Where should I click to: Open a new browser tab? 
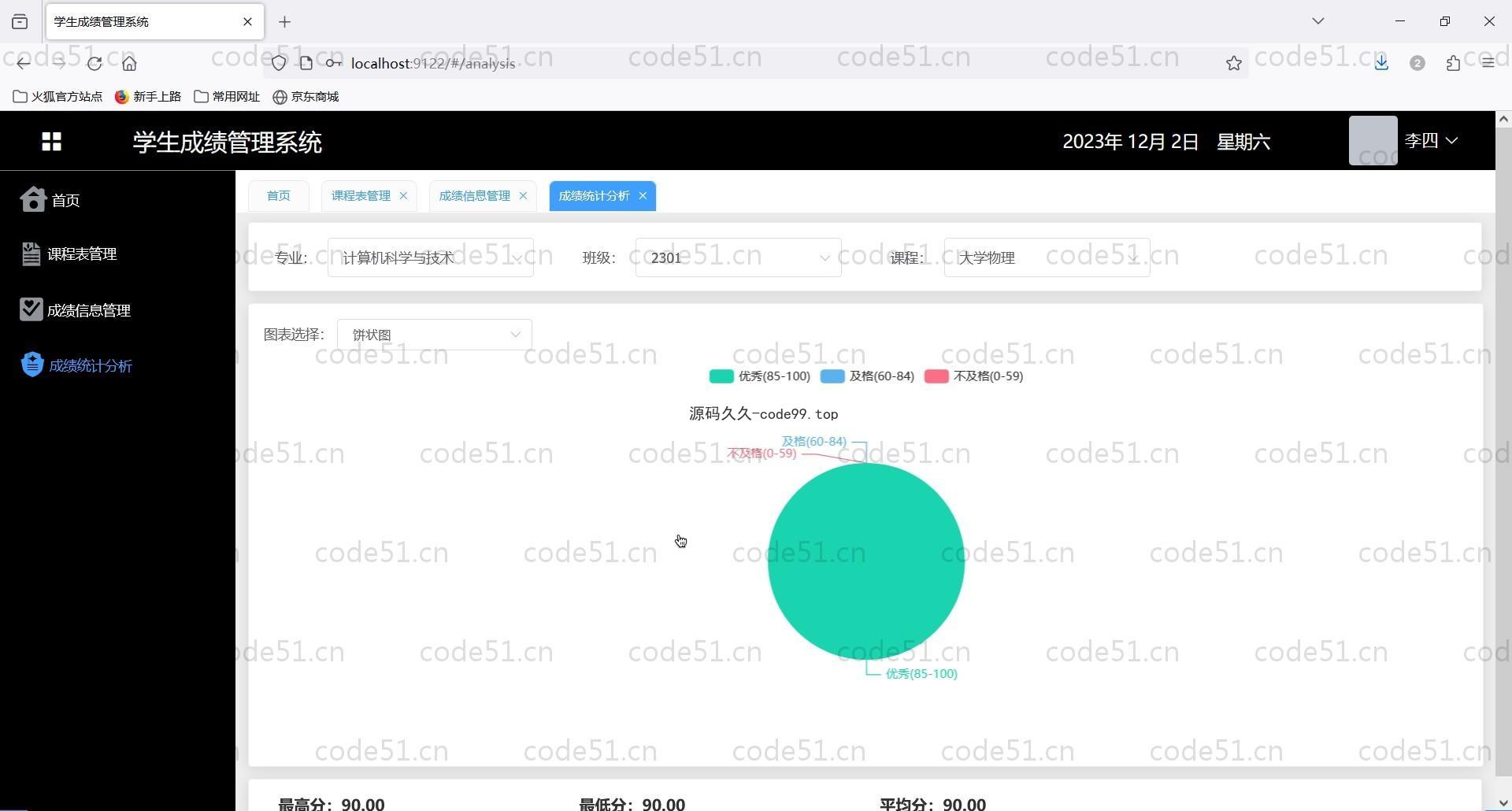coord(285,22)
